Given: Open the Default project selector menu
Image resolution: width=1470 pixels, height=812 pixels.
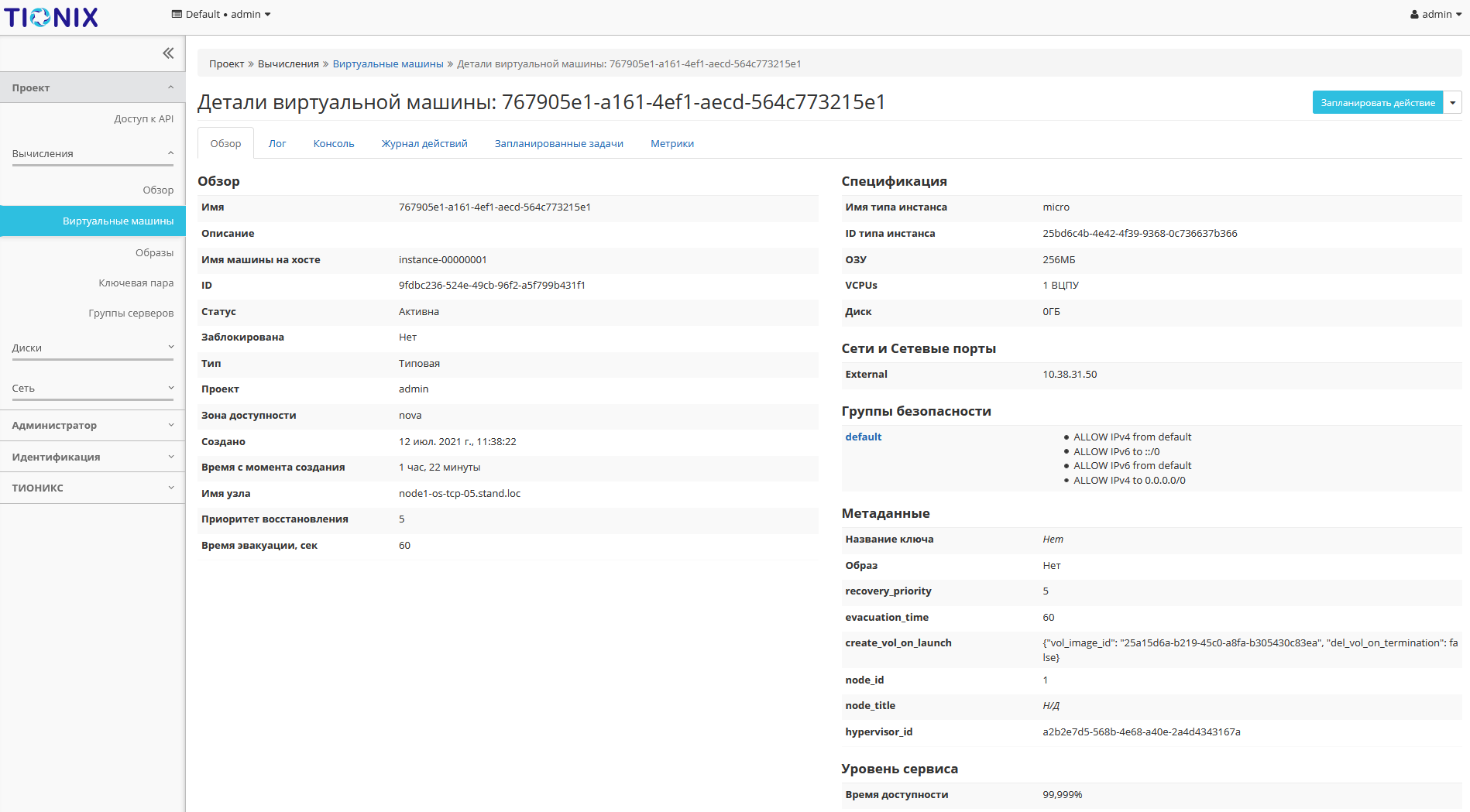Looking at the screenshot, I should pos(222,13).
